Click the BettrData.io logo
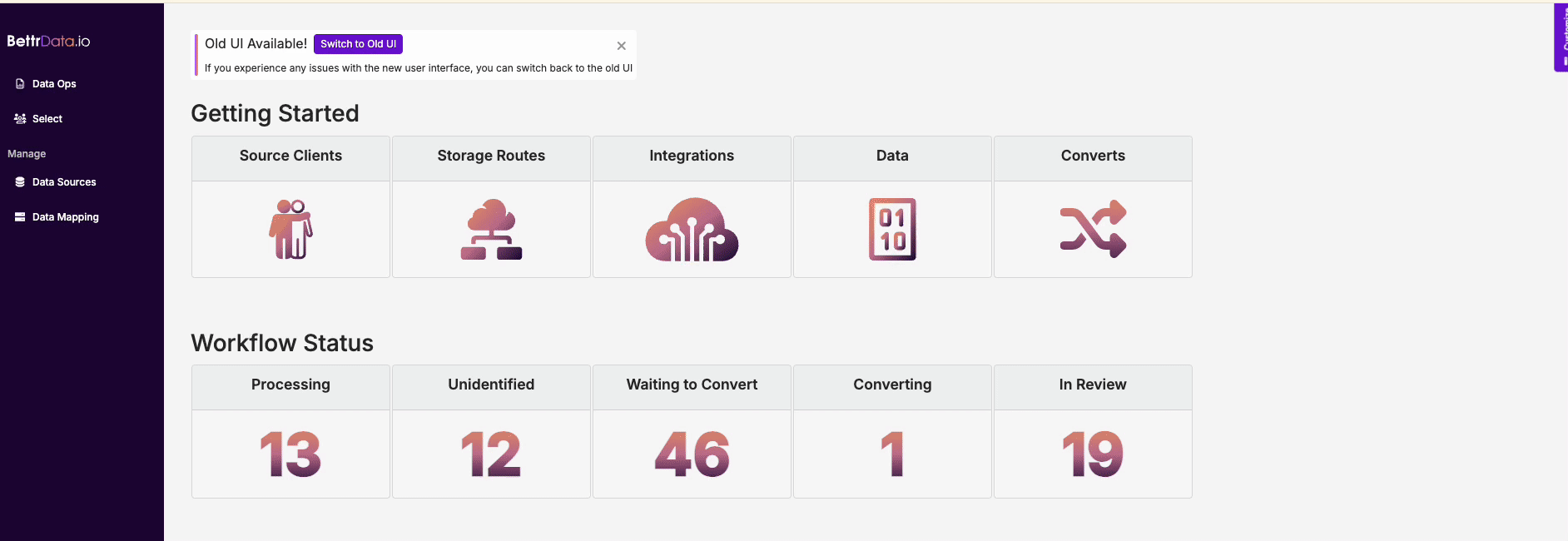 click(48, 41)
